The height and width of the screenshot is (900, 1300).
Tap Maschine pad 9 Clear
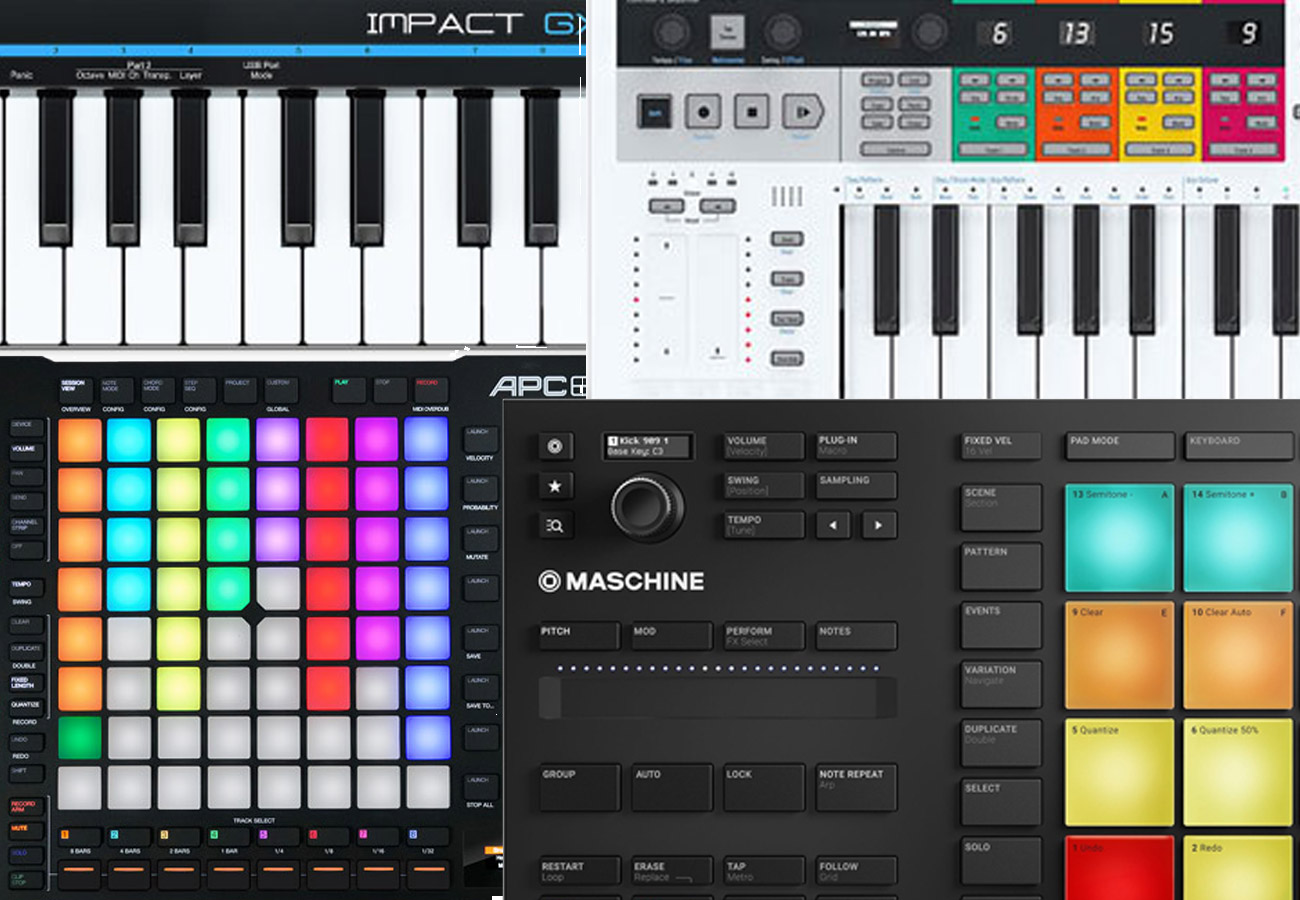1119,655
